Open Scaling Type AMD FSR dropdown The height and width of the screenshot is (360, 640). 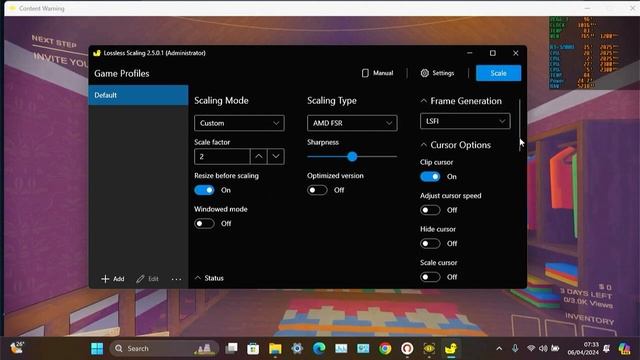(352, 123)
